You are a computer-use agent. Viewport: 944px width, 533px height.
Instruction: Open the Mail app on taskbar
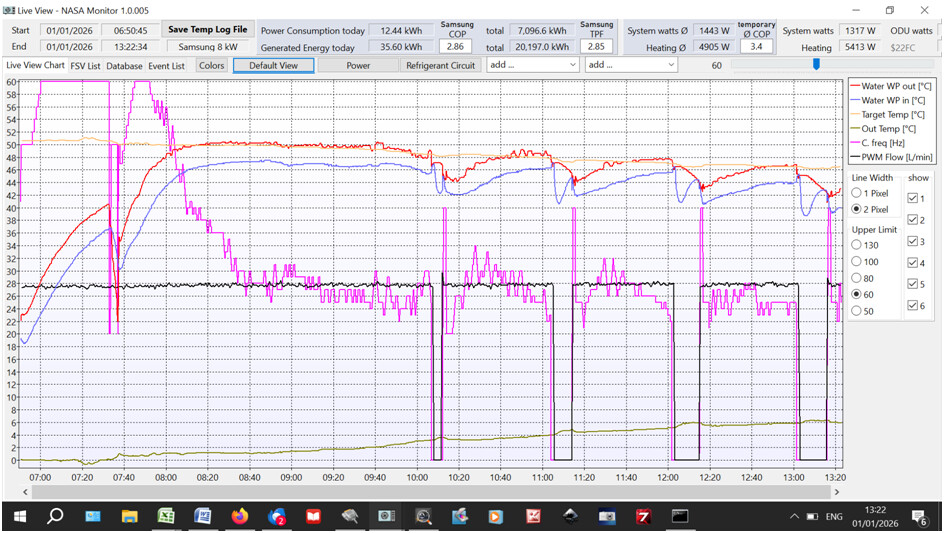tap(93, 516)
